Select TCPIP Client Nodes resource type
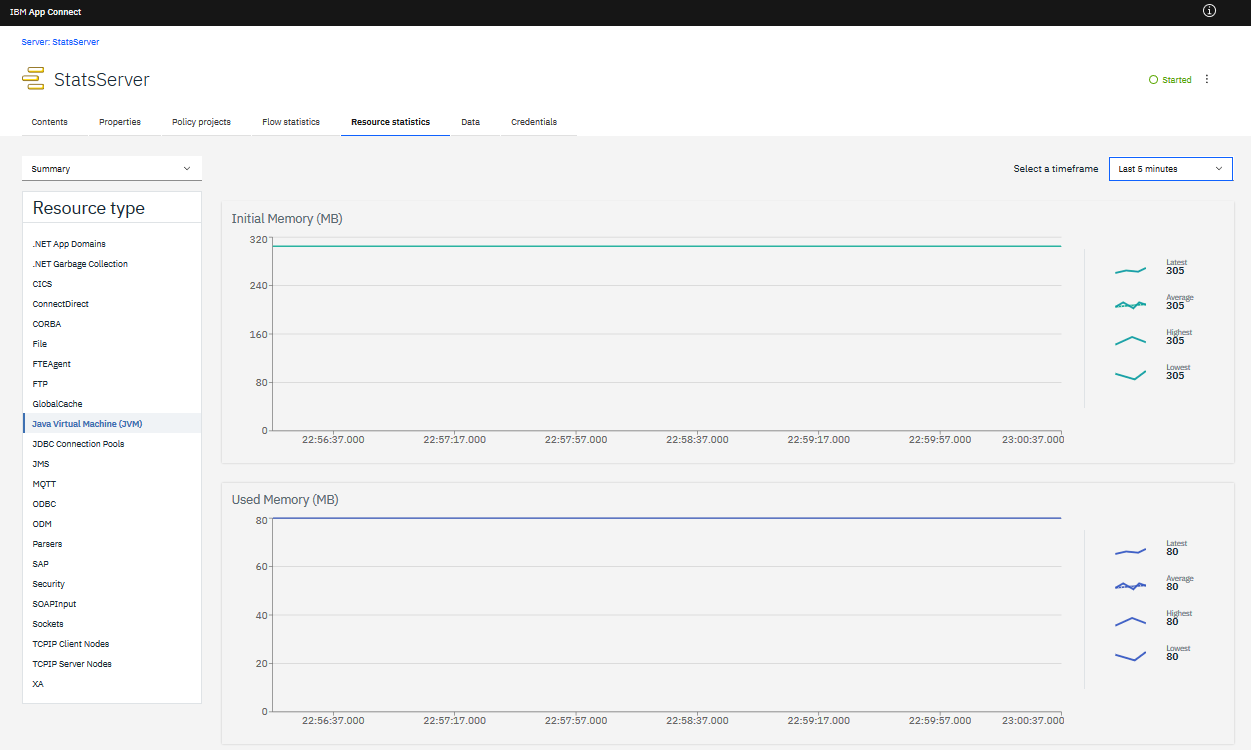 (112, 644)
